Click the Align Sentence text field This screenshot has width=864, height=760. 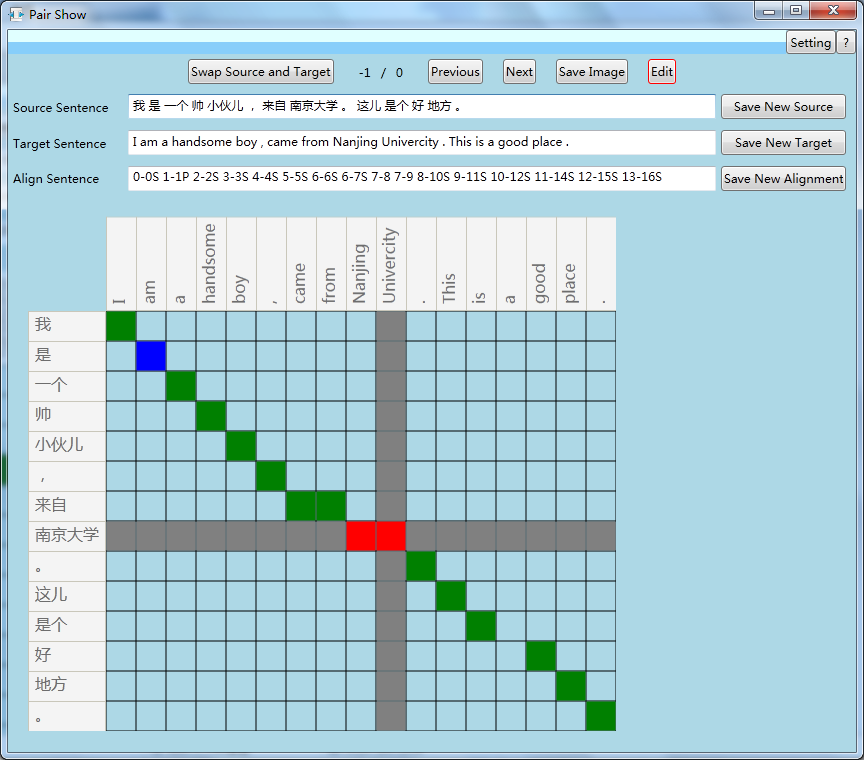pyautogui.click(x=421, y=179)
